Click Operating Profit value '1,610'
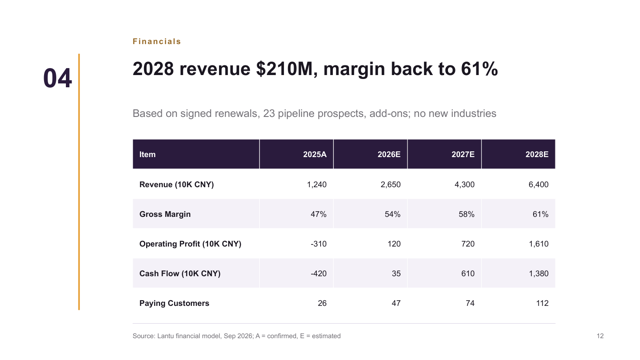640x360 pixels. point(539,244)
